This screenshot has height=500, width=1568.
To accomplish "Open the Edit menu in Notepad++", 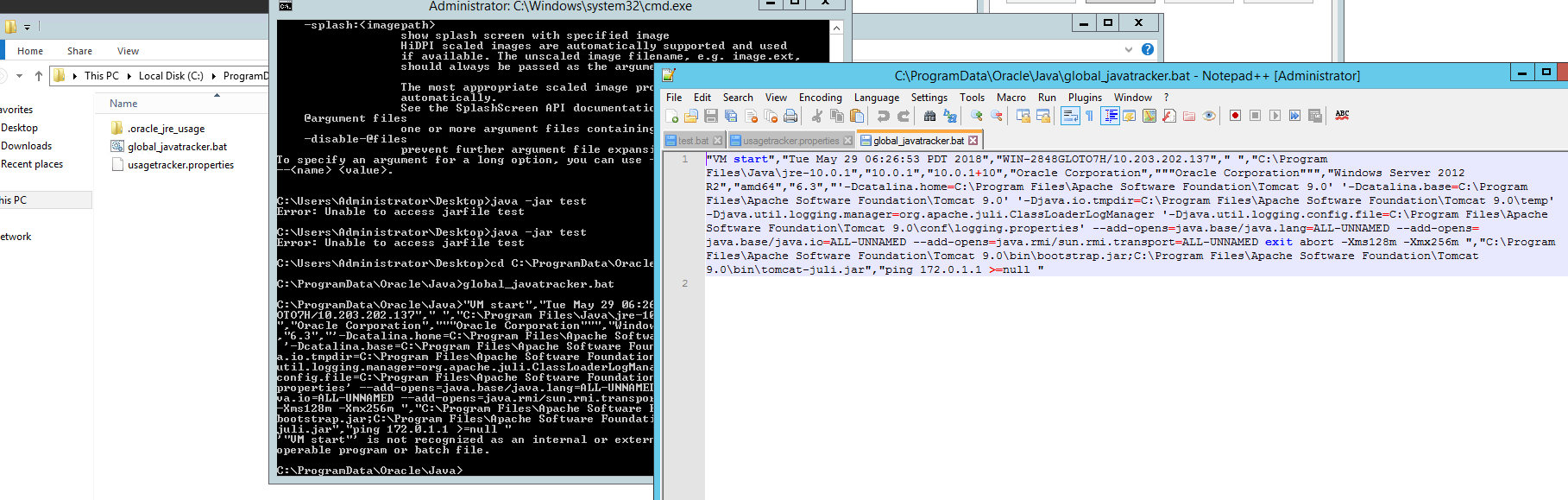I will click(x=702, y=98).
